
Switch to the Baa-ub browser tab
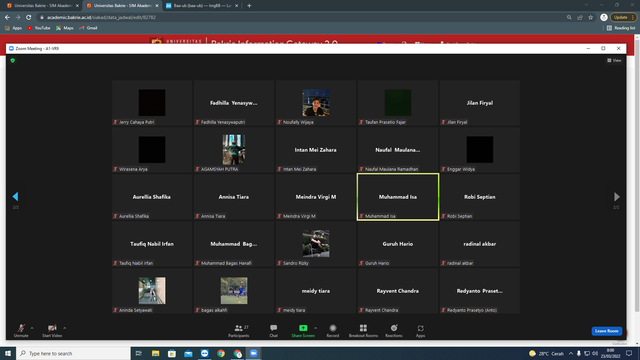(x=202, y=6)
